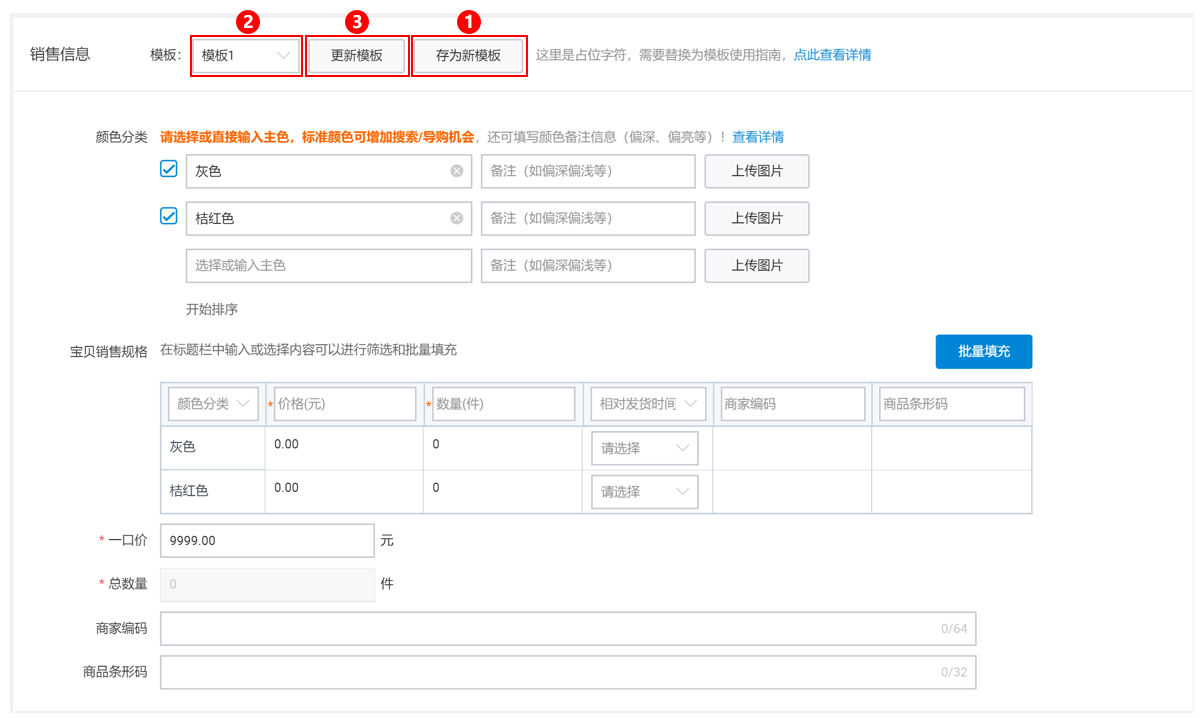Screen dimensions: 1202x718
Task: Click the 更新模板 button
Action: [357, 56]
